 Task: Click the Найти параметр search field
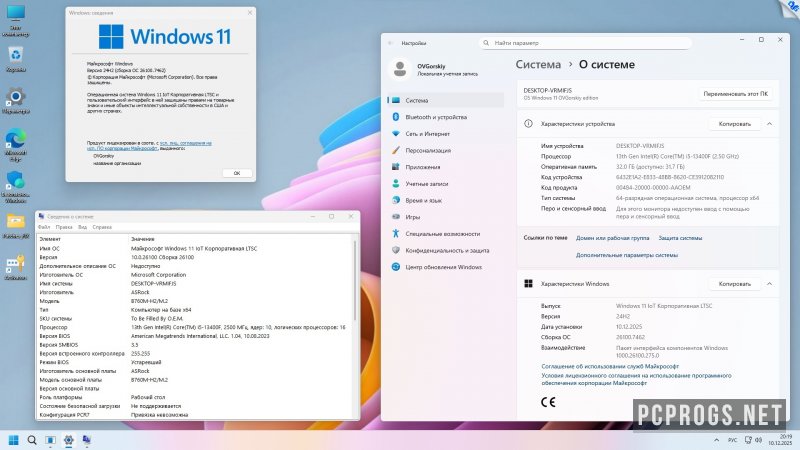585,43
